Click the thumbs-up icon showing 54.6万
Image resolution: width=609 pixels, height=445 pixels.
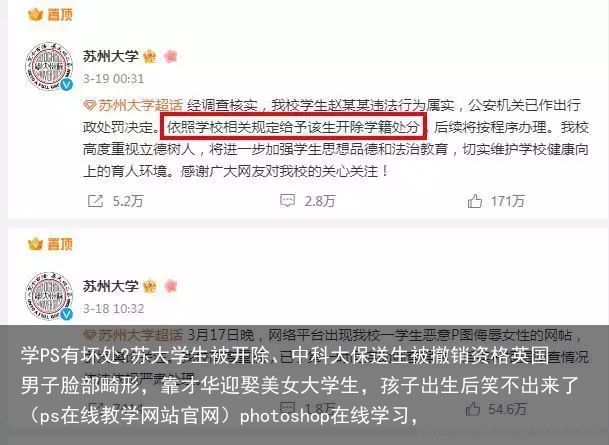[473, 408]
